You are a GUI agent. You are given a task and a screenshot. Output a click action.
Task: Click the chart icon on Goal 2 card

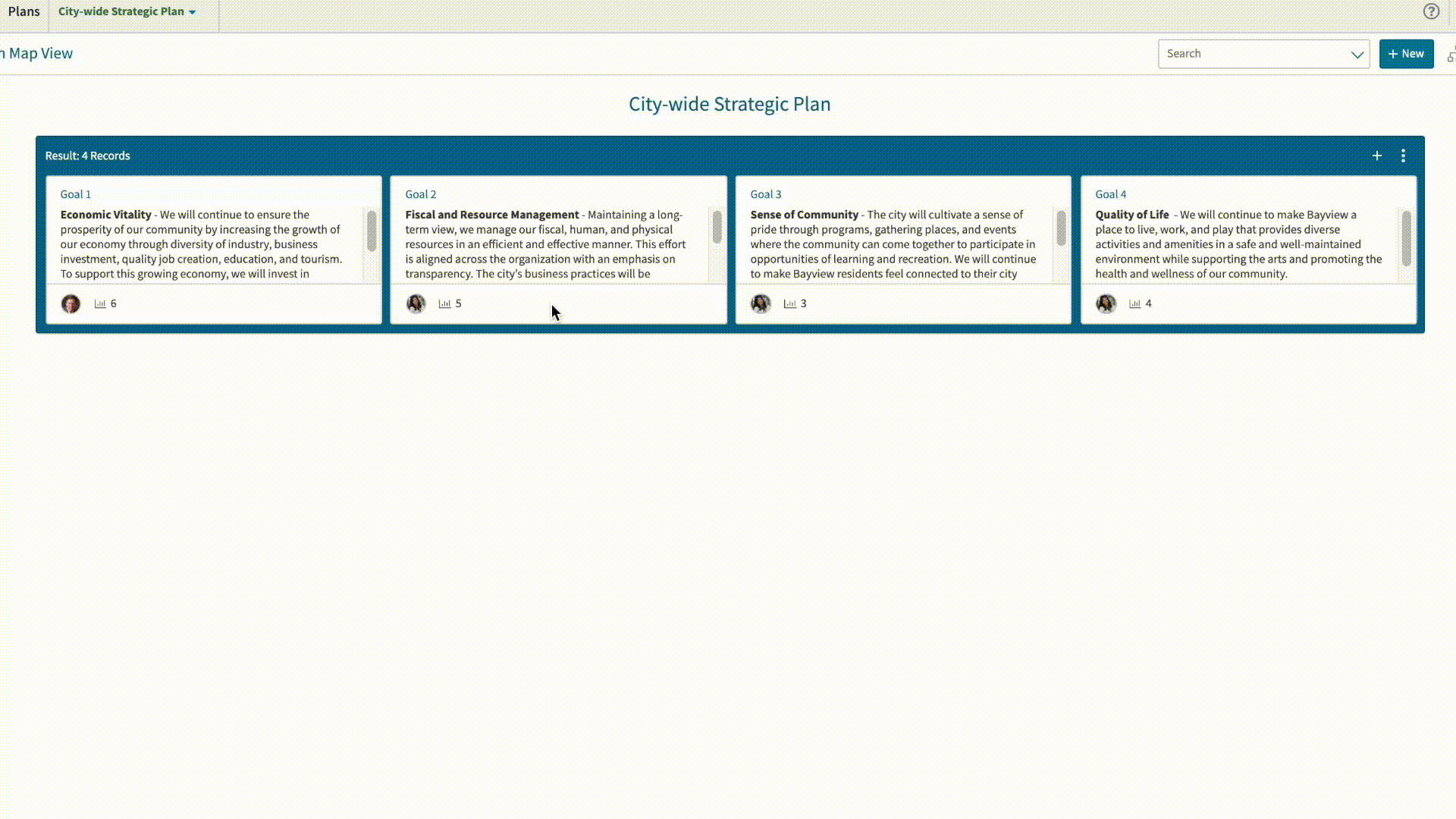pos(444,303)
